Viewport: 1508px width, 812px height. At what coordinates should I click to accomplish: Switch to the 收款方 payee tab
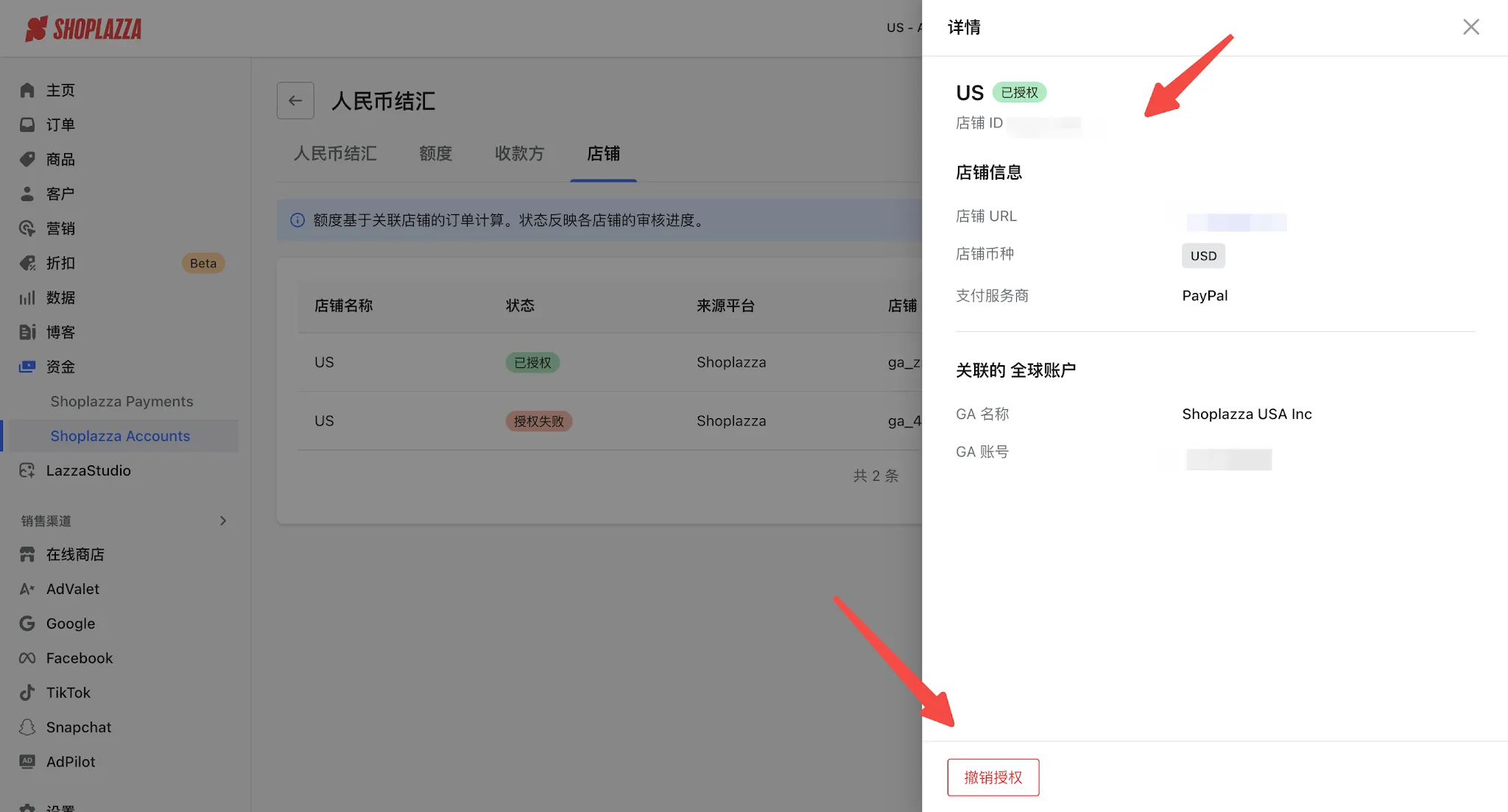click(519, 153)
